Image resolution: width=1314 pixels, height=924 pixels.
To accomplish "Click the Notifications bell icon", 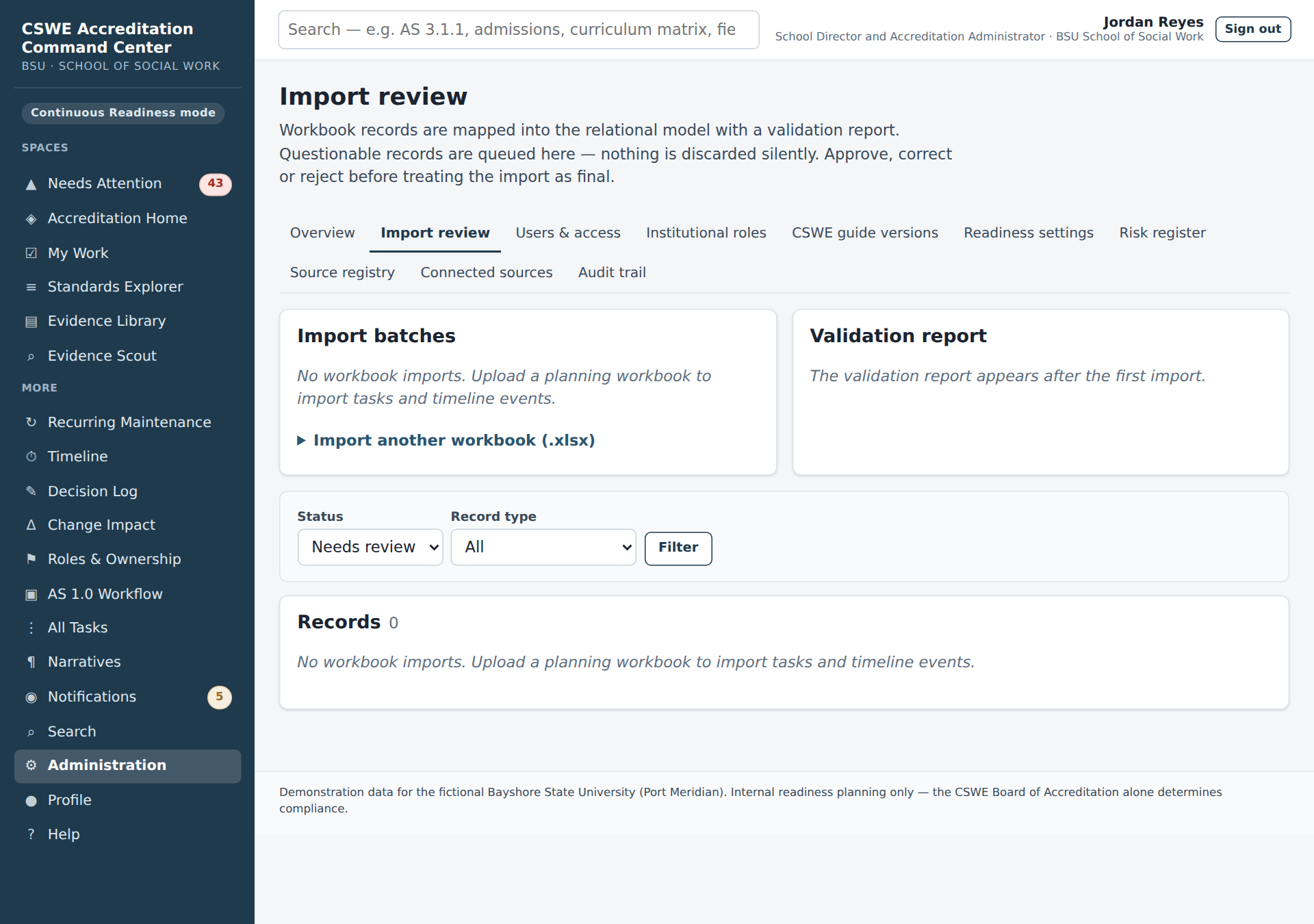I will [x=31, y=697].
